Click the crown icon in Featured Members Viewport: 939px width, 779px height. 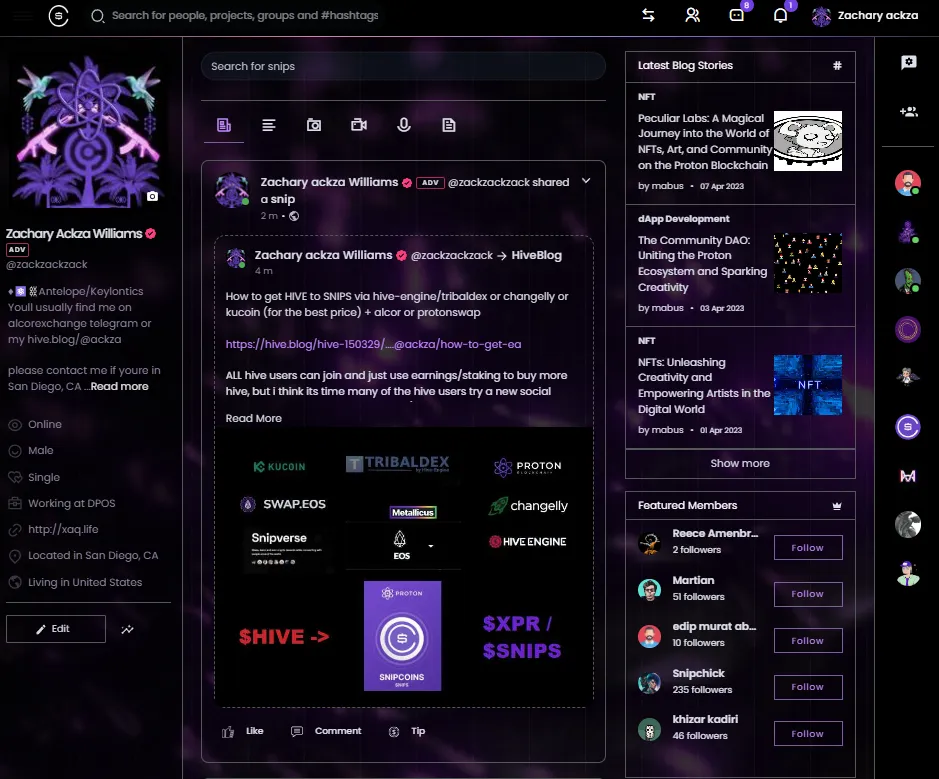(x=837, y=506)
